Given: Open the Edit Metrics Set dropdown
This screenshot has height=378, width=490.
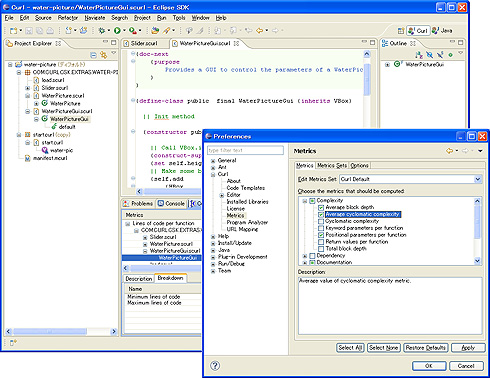Looking at the screenshot, I should [x=478, y=179].
